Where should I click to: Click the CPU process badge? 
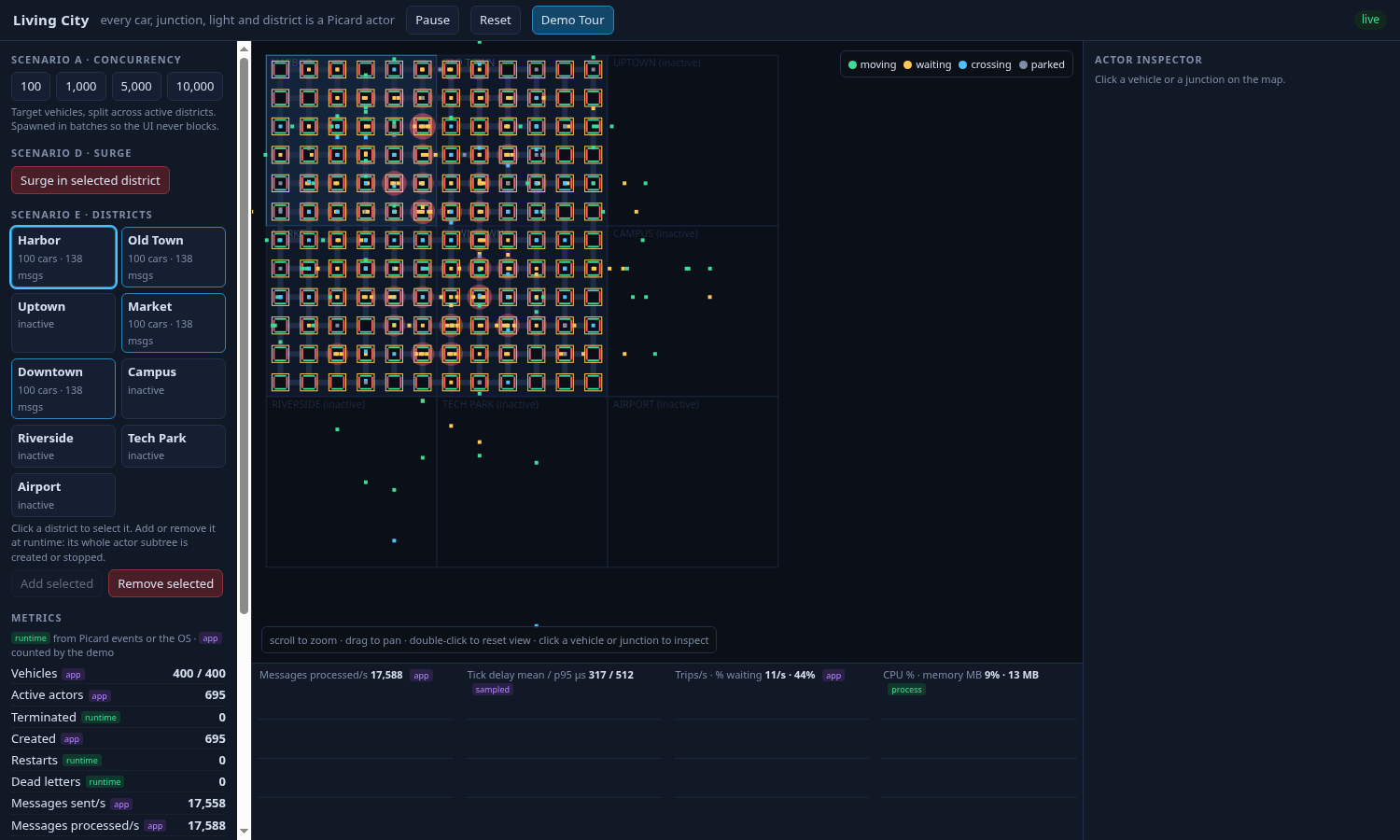[906, 690]
